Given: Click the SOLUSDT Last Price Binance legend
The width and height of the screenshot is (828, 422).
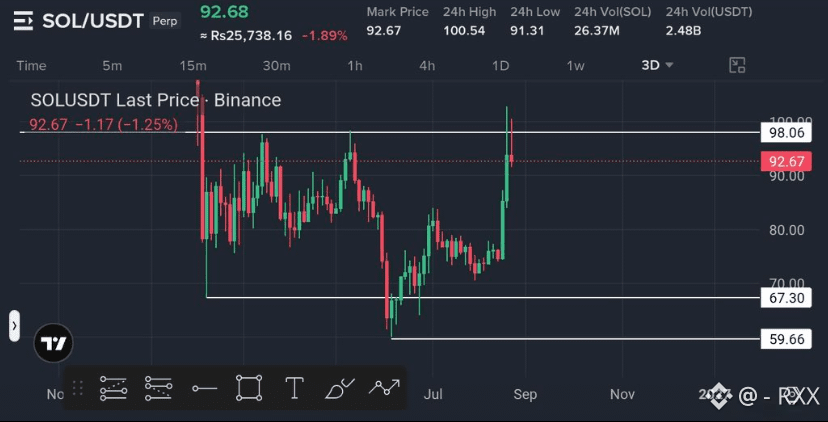Looking at the screenshot, I should pos(156,100).
